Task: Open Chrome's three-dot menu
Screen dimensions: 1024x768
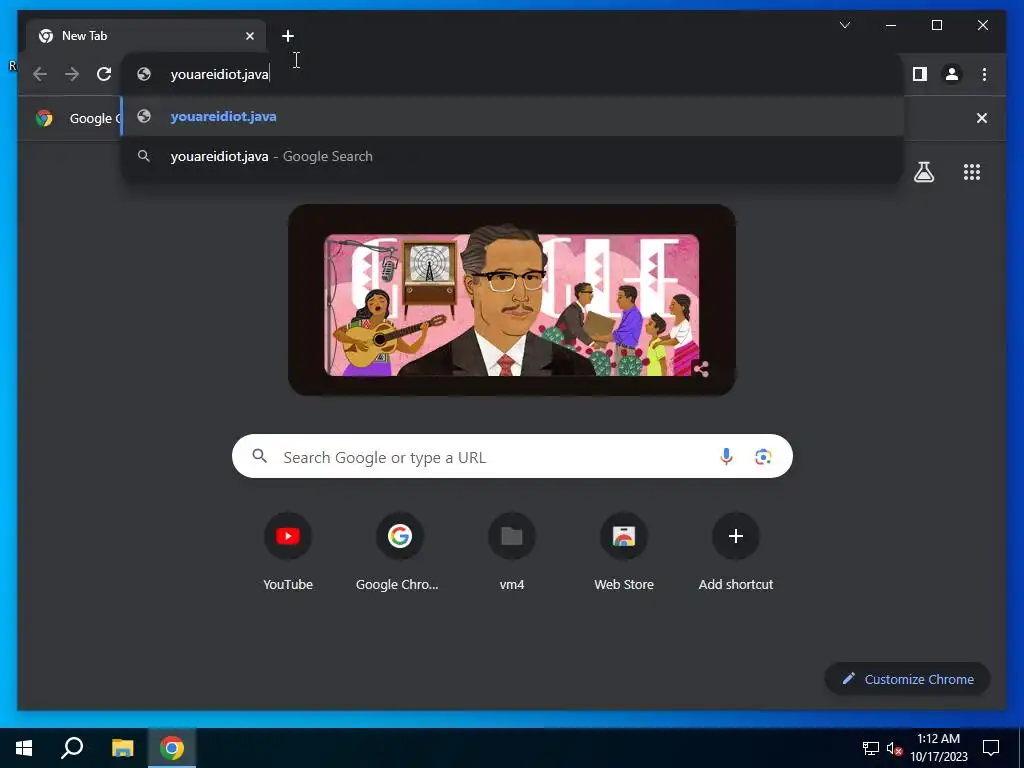Action: coord(984,74)
